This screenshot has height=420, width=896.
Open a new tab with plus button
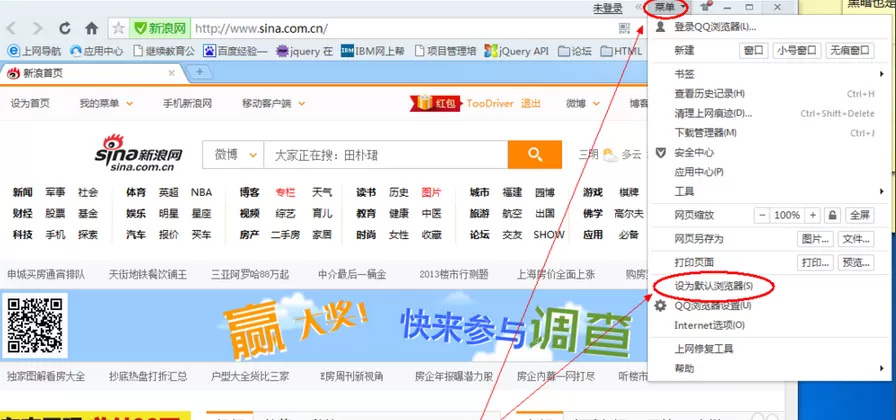pyautogui.click(x=199, y=73)
